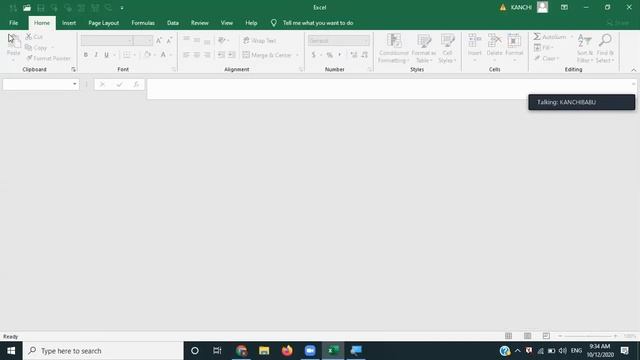Click the Decrease Decimal icon
This screenshot has width=640, height=360.
(x=364, y=55)
